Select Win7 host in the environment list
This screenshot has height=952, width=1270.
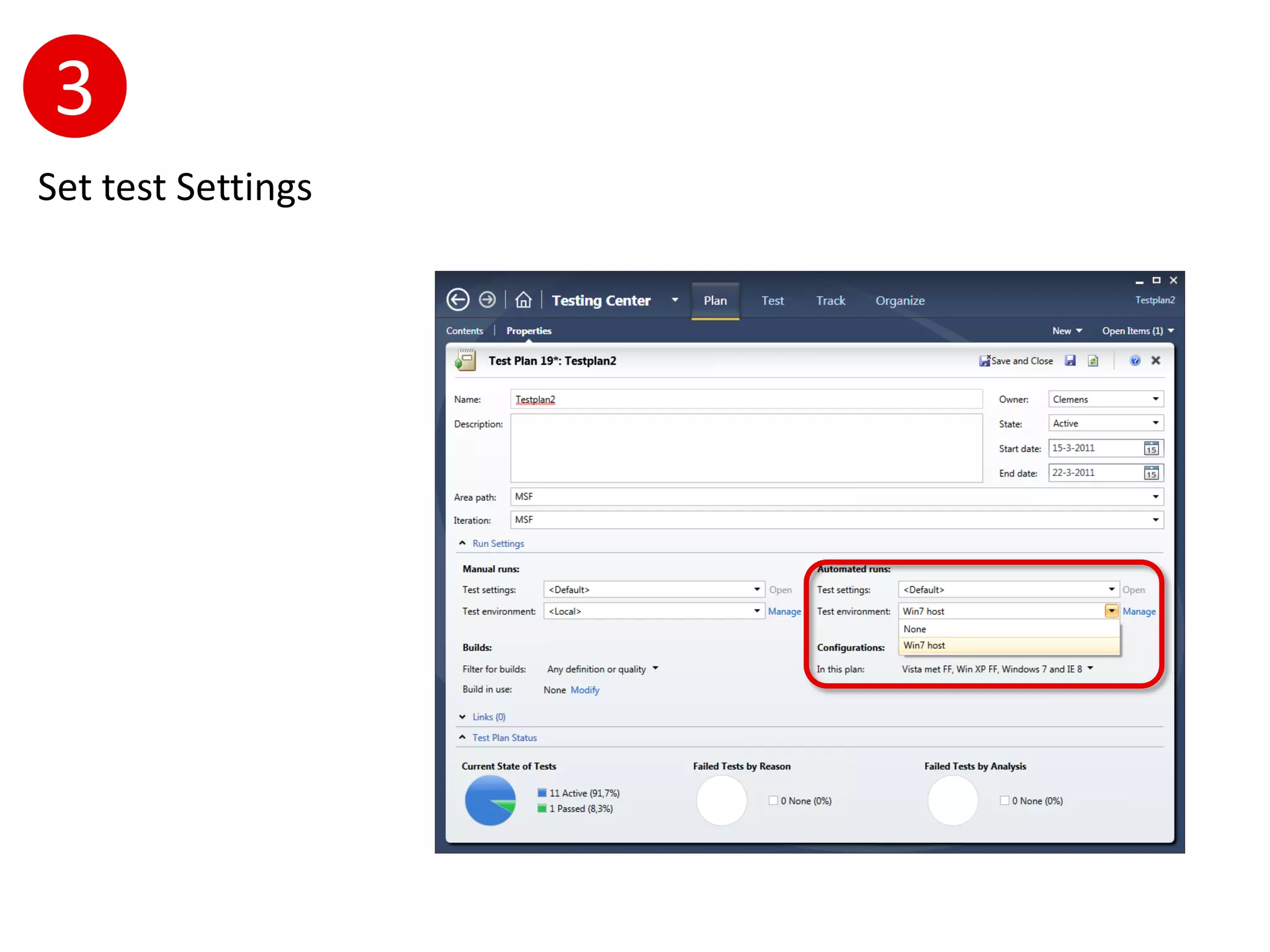coord(1009,646)
